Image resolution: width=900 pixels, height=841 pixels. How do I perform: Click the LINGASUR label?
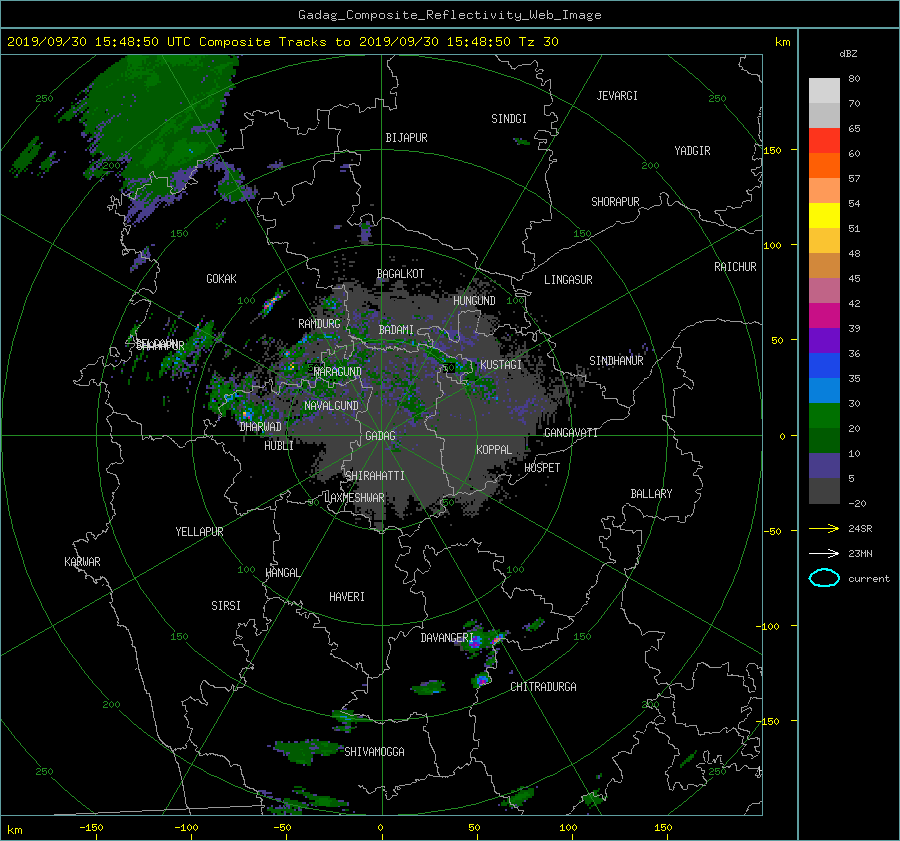568,280
